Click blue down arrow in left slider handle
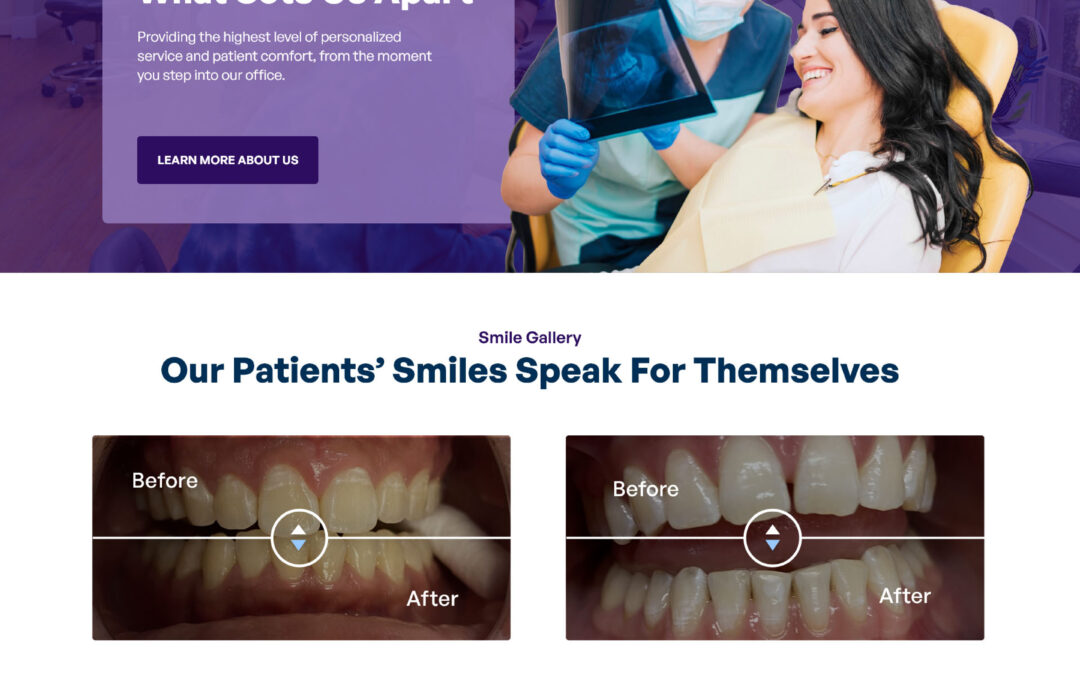Image resolution: width=1080 pixels, height=675 pixels. coord(298,546)
